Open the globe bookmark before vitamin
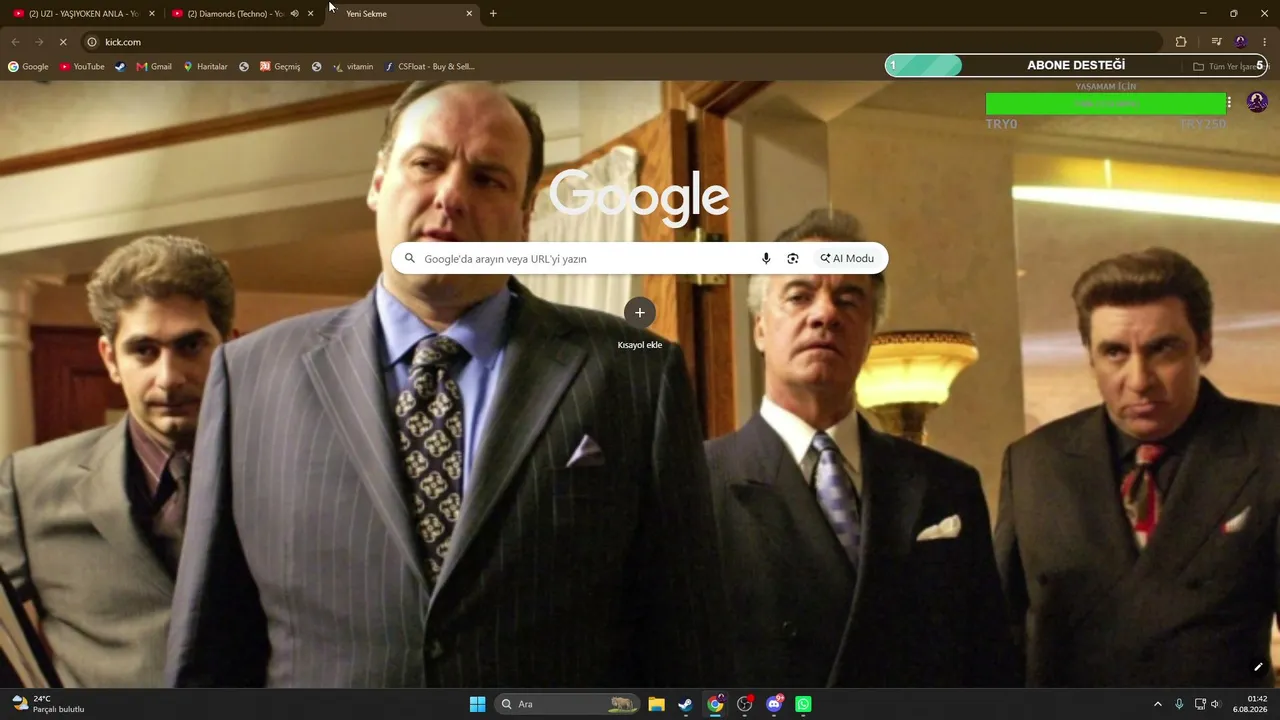 [x=316, y=67]
